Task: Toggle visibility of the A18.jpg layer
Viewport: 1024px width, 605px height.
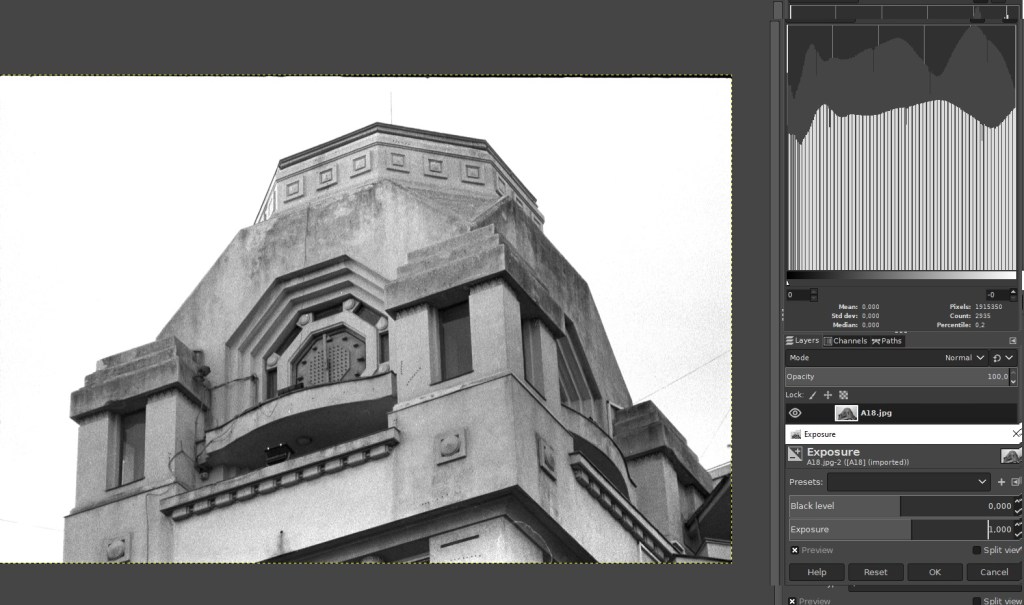Action: pyautogui.click(x=795, y=413)
